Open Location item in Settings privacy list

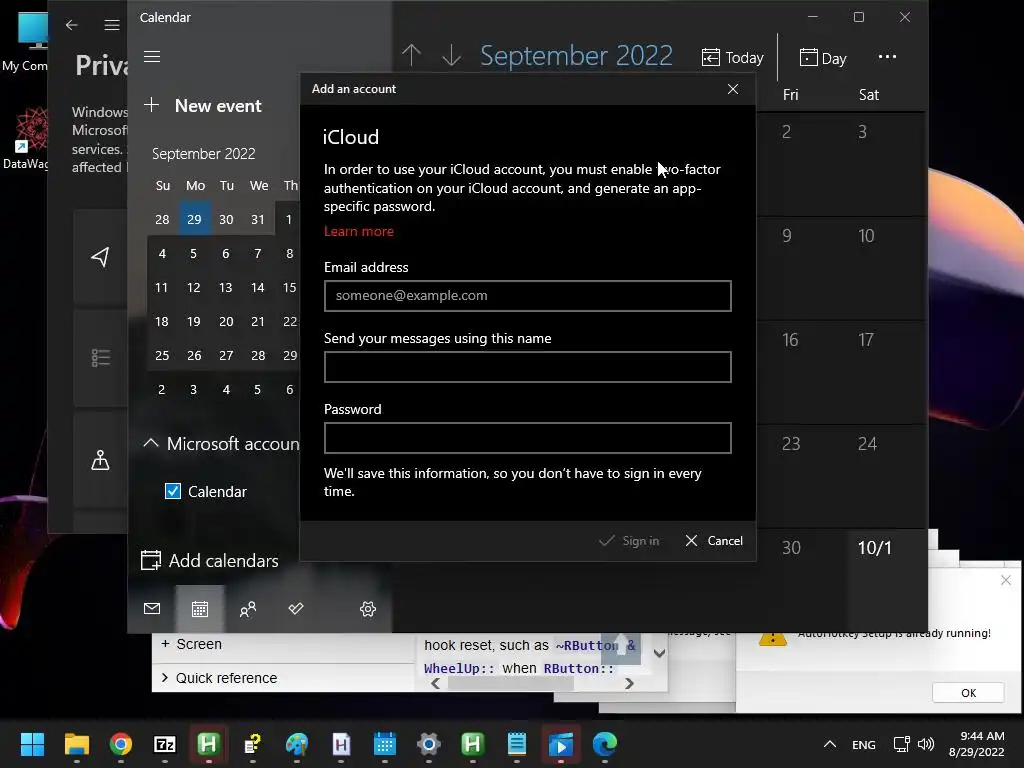coord(100,257)
